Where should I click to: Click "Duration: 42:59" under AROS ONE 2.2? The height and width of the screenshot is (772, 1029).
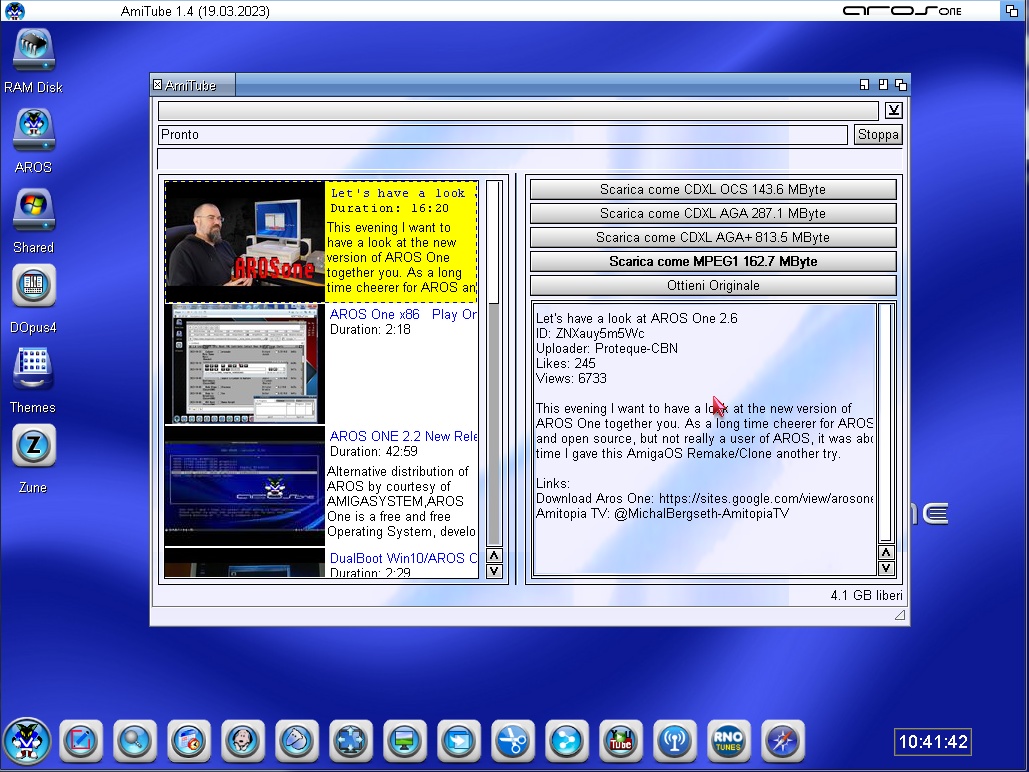pyautogui.click(x=373, y=452)
